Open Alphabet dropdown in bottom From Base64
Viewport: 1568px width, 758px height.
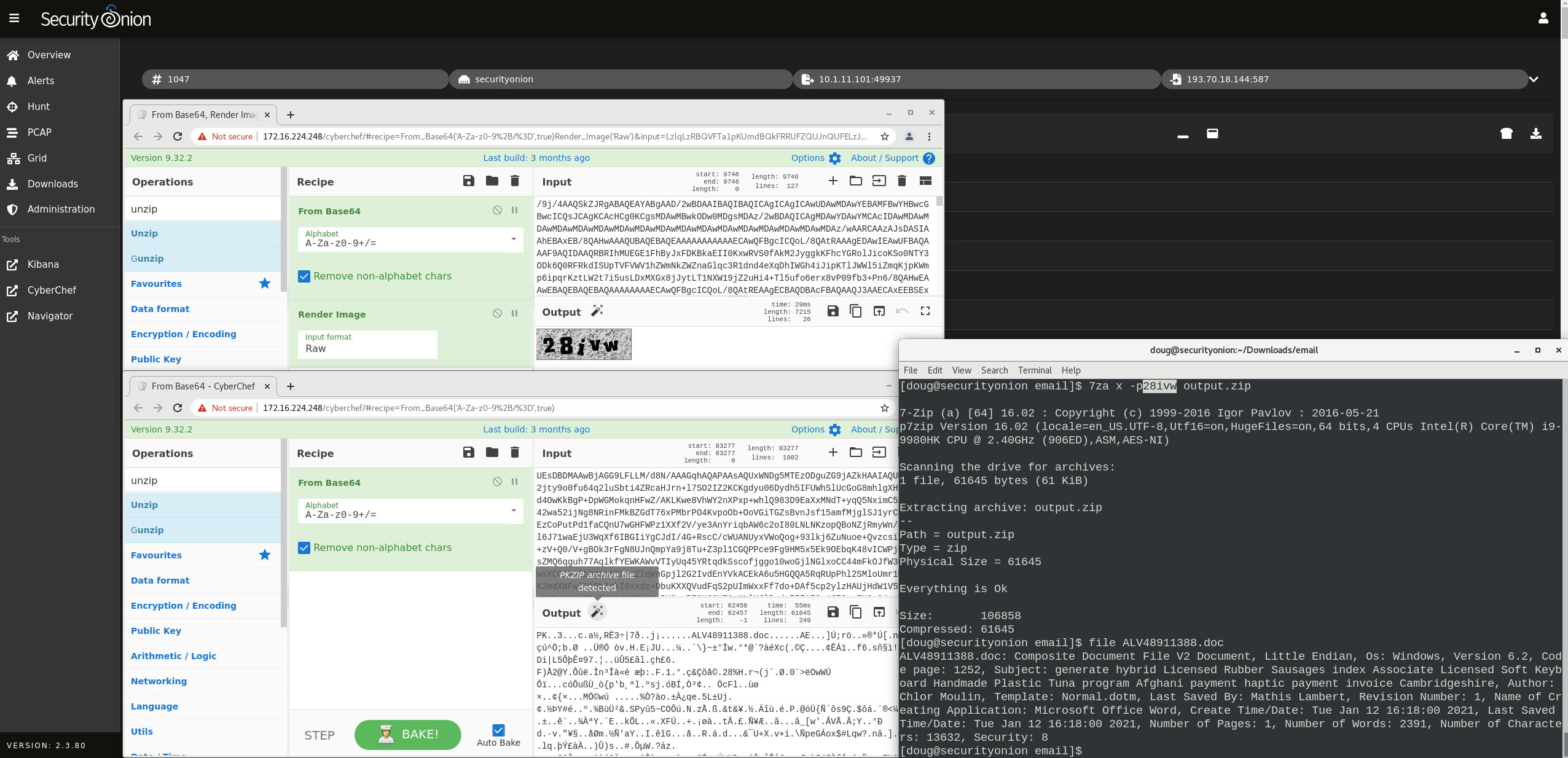(410, 510)
